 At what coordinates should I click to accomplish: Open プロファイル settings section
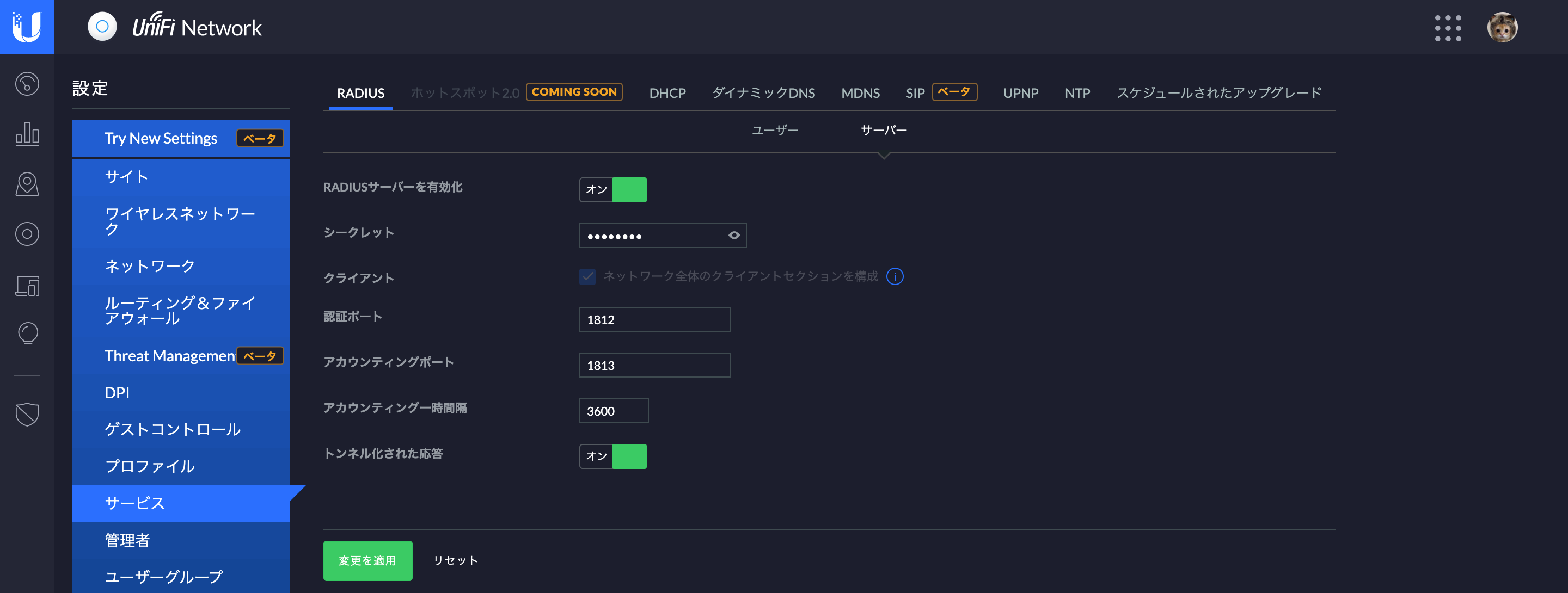tap(181, 466)
